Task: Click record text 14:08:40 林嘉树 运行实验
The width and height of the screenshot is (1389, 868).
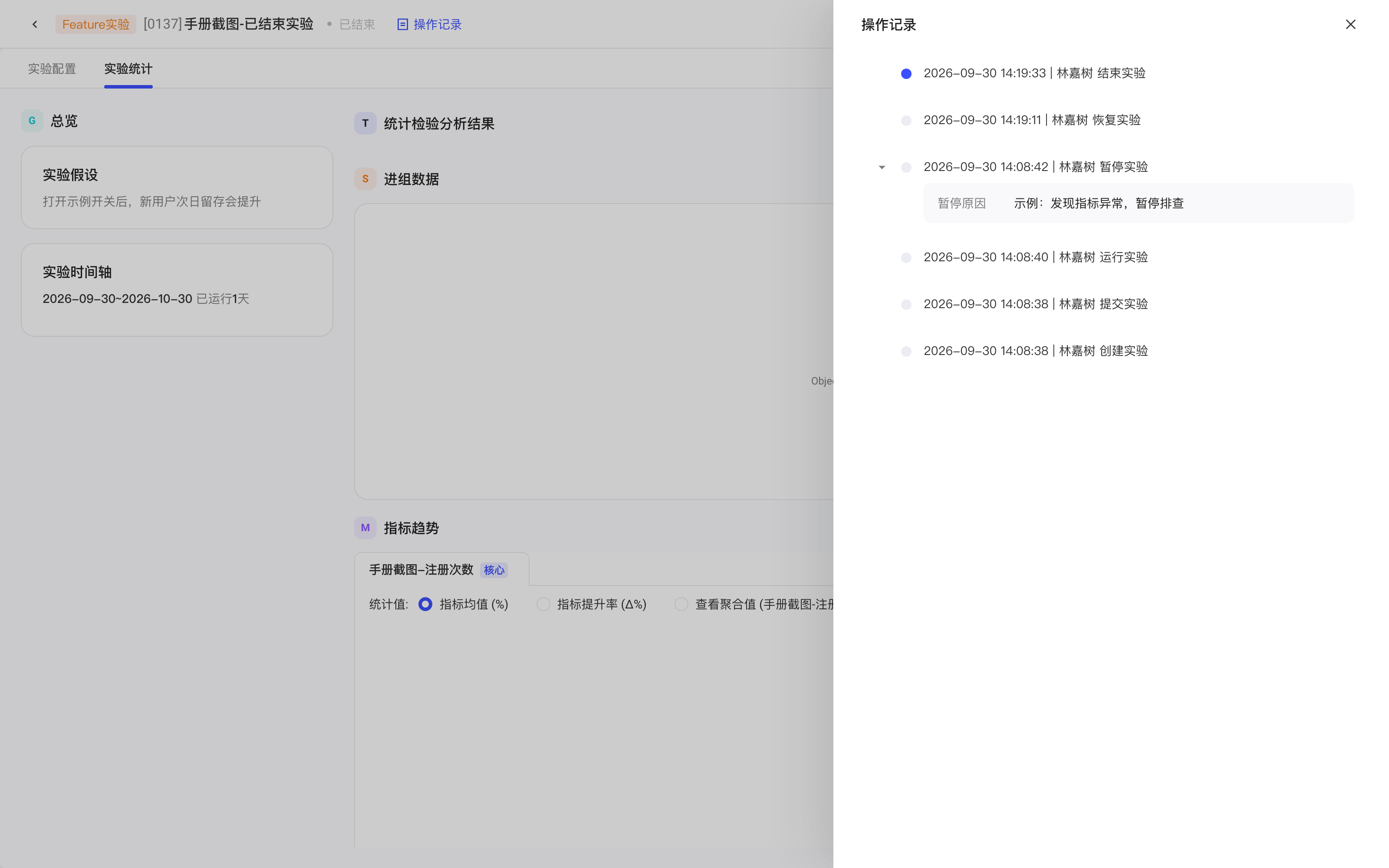Action: click(x=1035, y=256)
